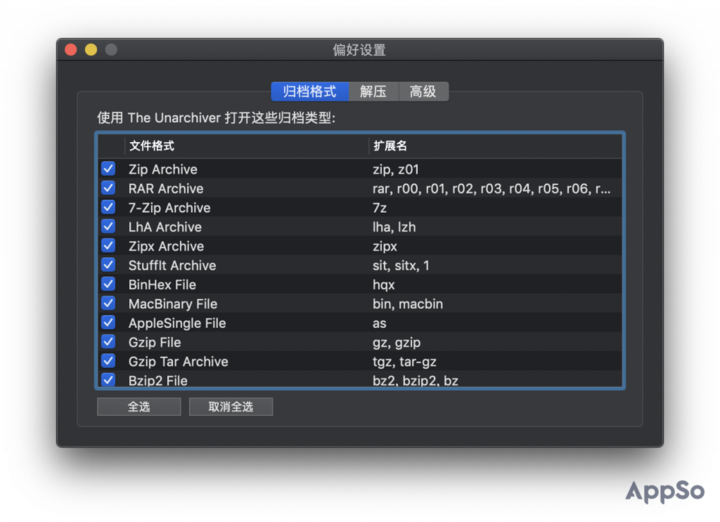Disable the Zipx Archive checkbox
This screenshot has width=720, height=522.
pyautogui.click(x=108, y=246)
